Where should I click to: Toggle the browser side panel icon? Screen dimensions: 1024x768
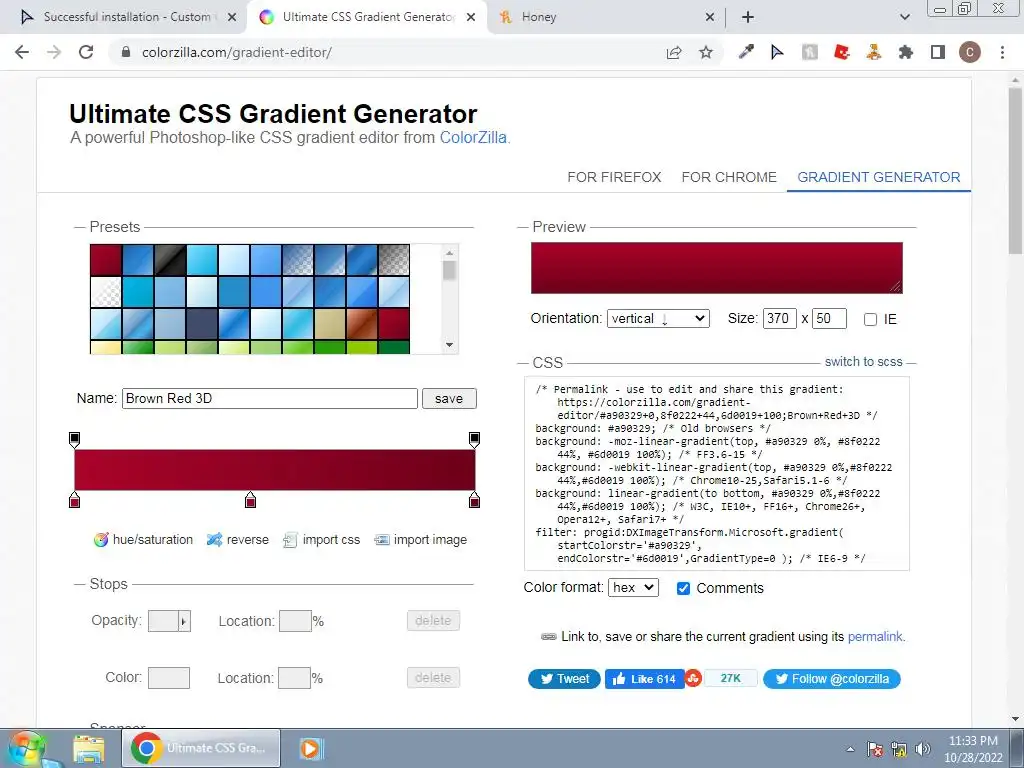pos(938,52)
